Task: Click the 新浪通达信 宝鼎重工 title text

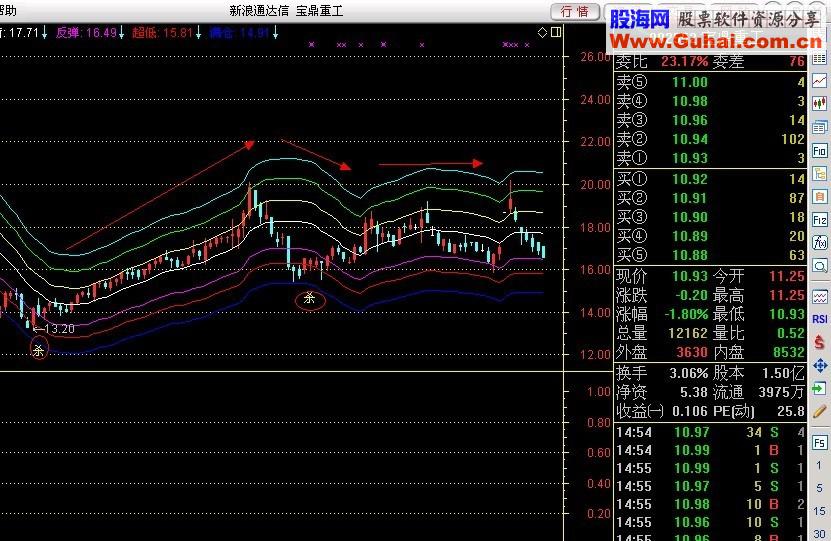Action: click(286, 11)
